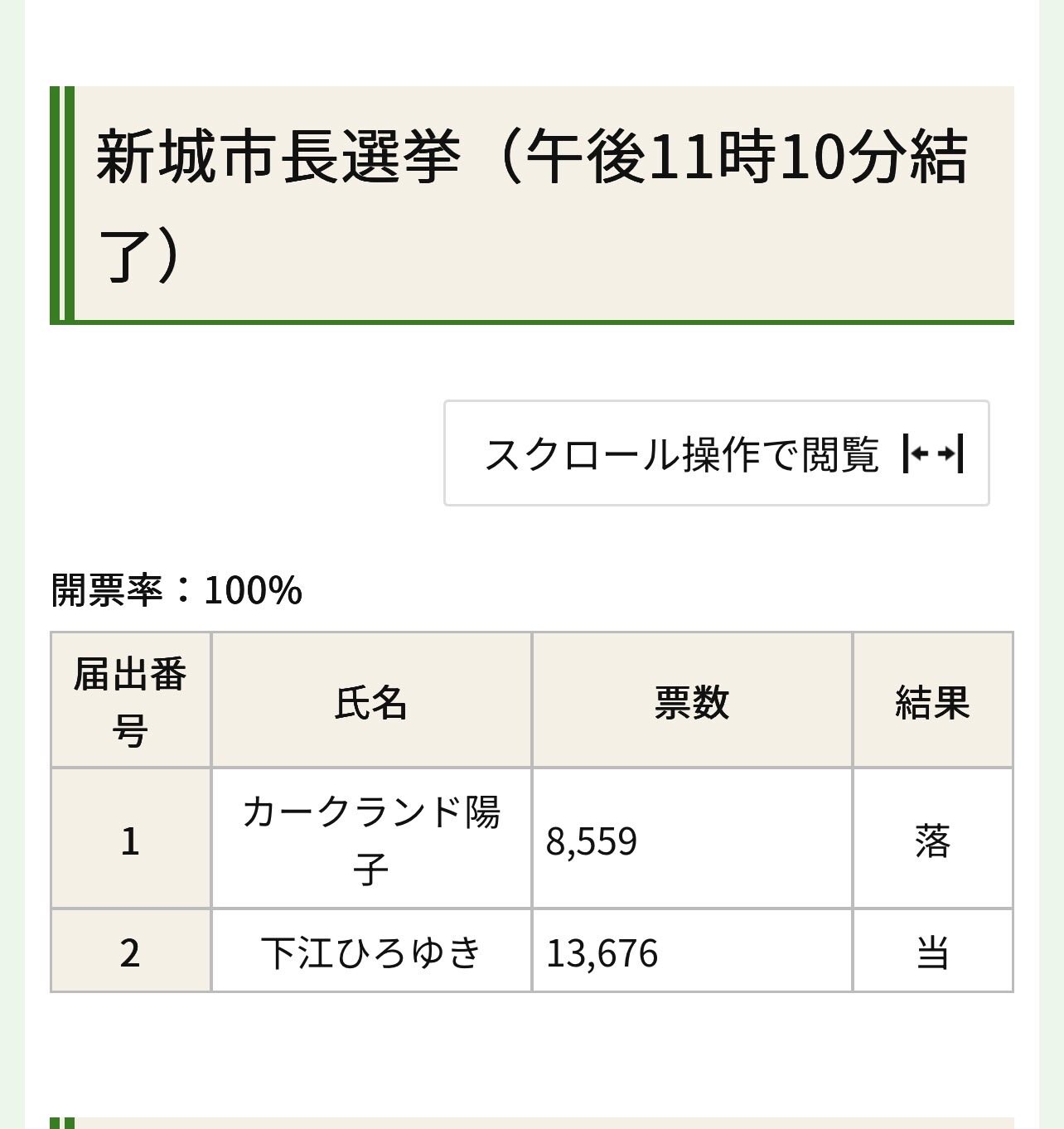1064x1129 pixels.
Task: Tap the スクロール操作で閲覧 button
Action: [717, 453]
